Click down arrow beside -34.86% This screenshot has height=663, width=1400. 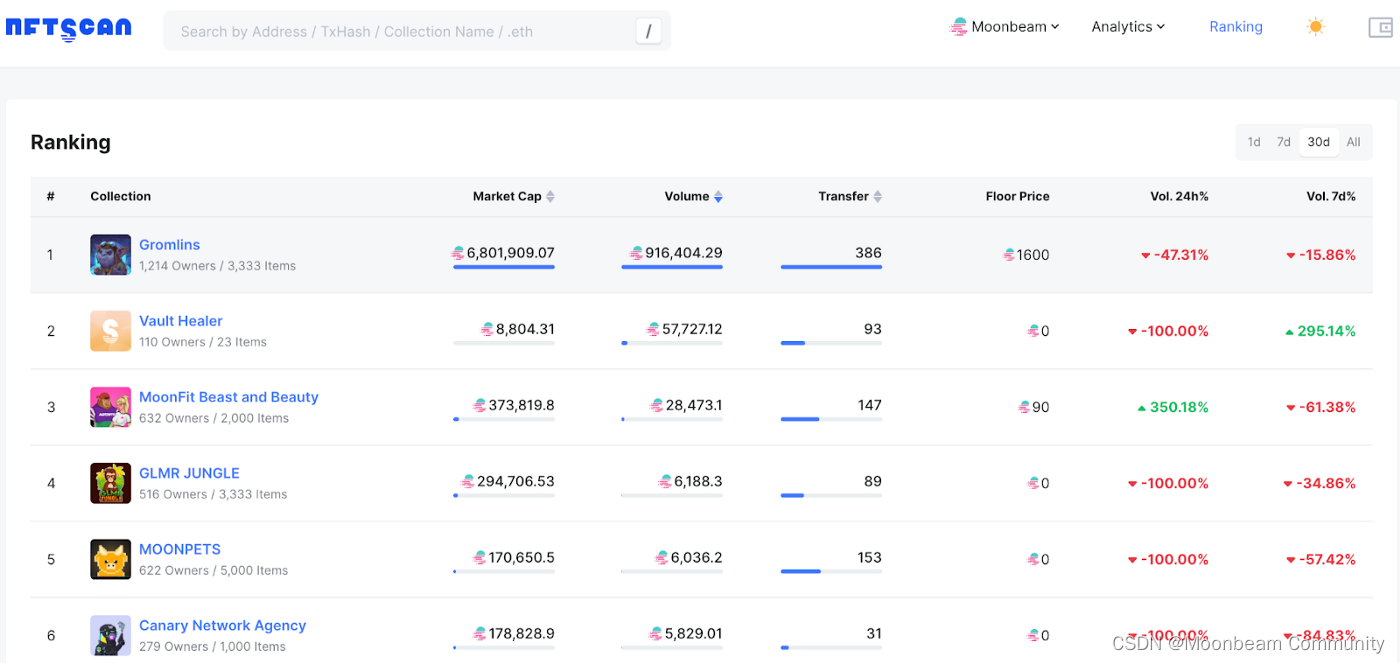(1289, 484)
